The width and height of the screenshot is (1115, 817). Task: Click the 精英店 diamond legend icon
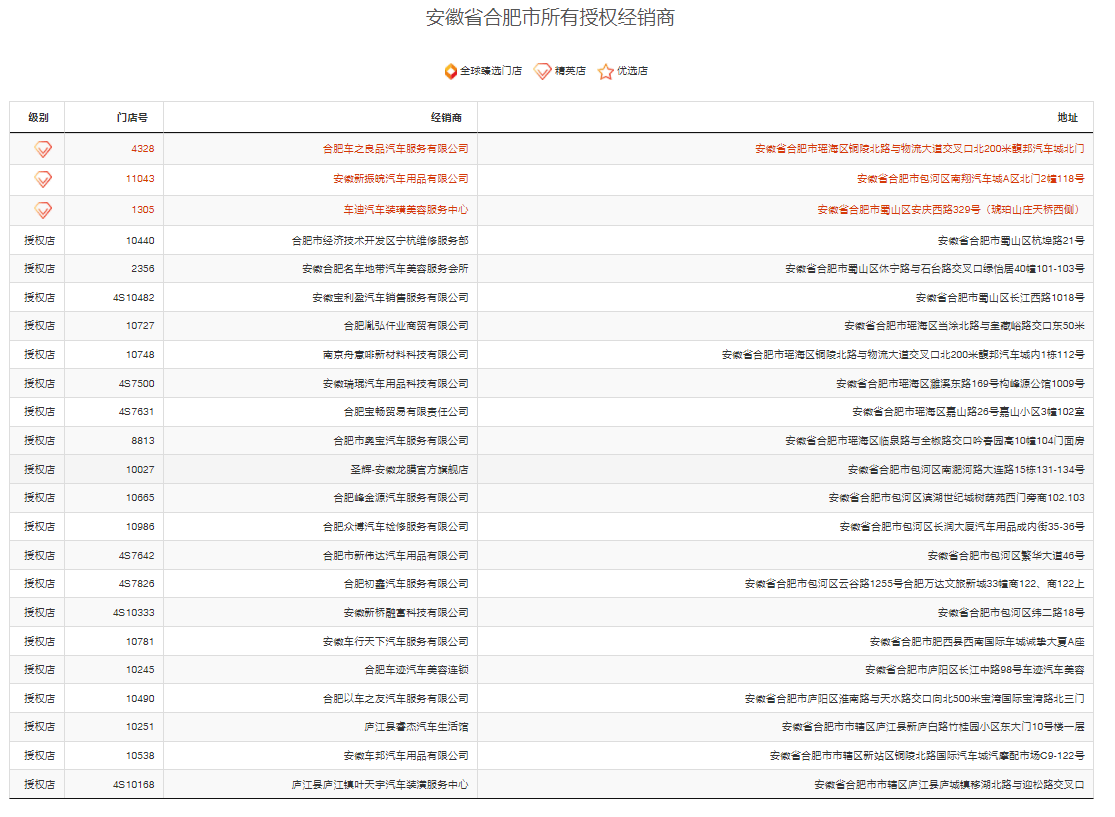(x=542, y=71)
